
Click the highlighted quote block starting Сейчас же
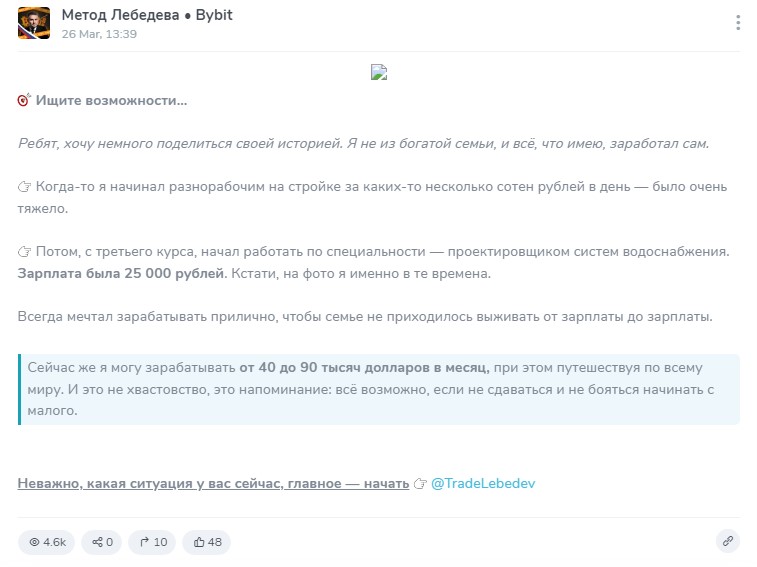(x=379, y=388)
